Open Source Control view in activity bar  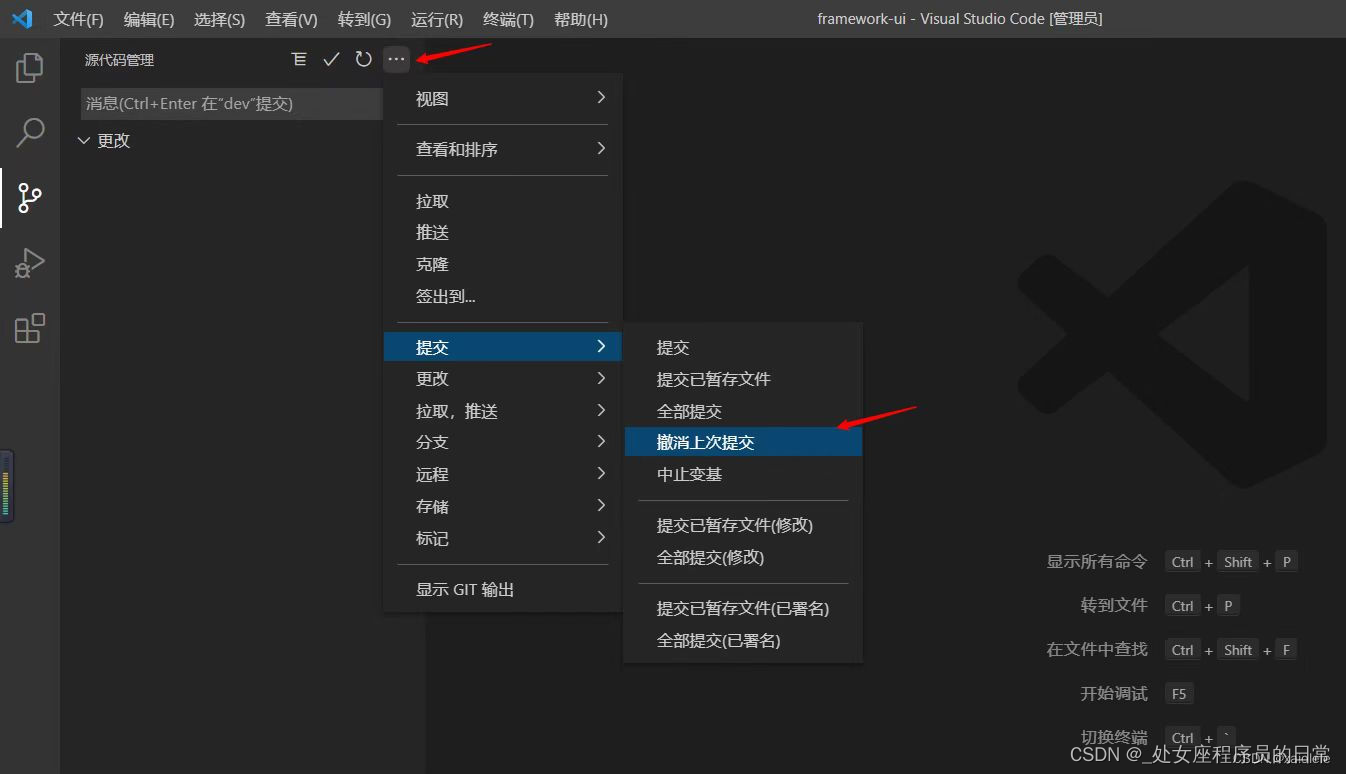coord(30,197)
